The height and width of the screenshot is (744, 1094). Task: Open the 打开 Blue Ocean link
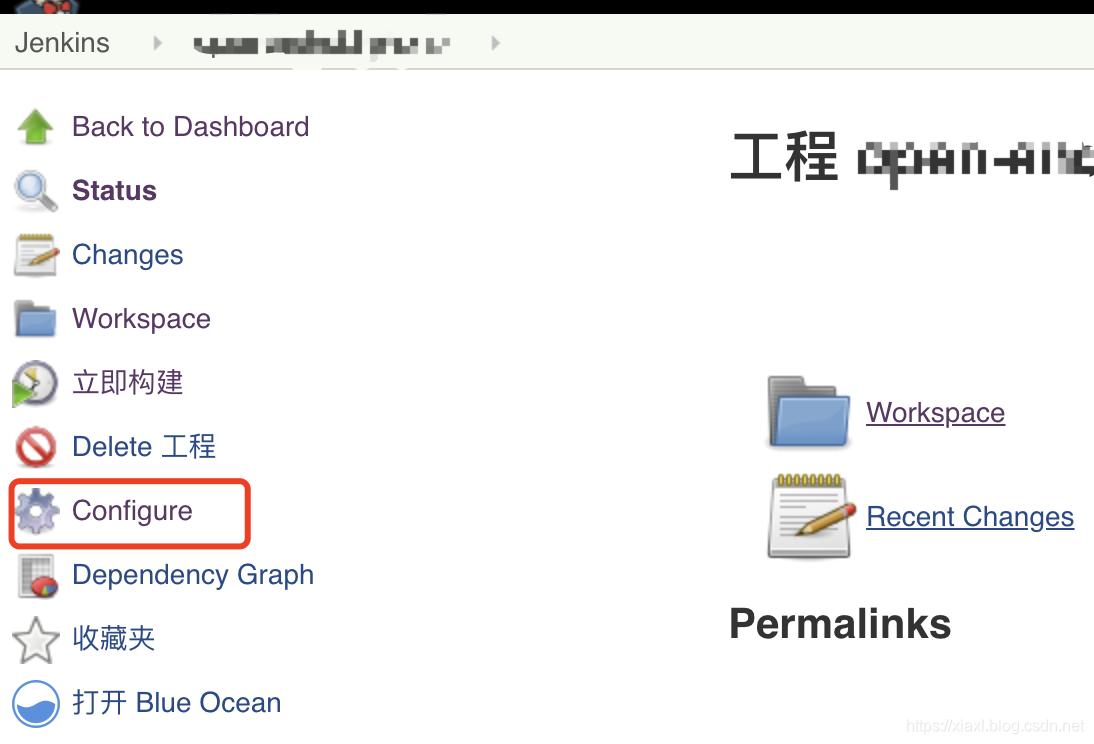click(177, 703)
